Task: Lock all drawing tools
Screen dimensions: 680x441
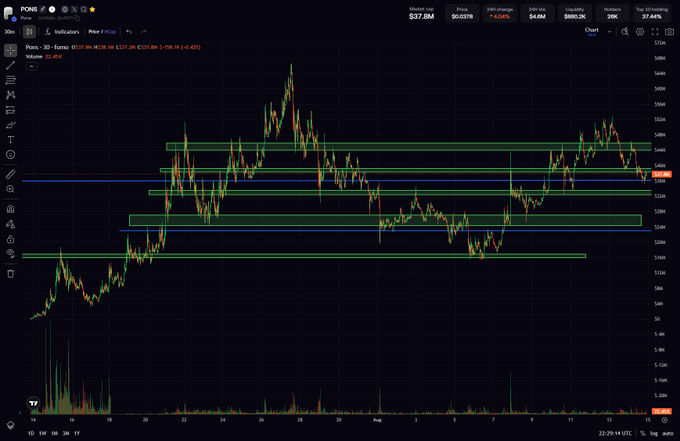Action: point(11,239)
